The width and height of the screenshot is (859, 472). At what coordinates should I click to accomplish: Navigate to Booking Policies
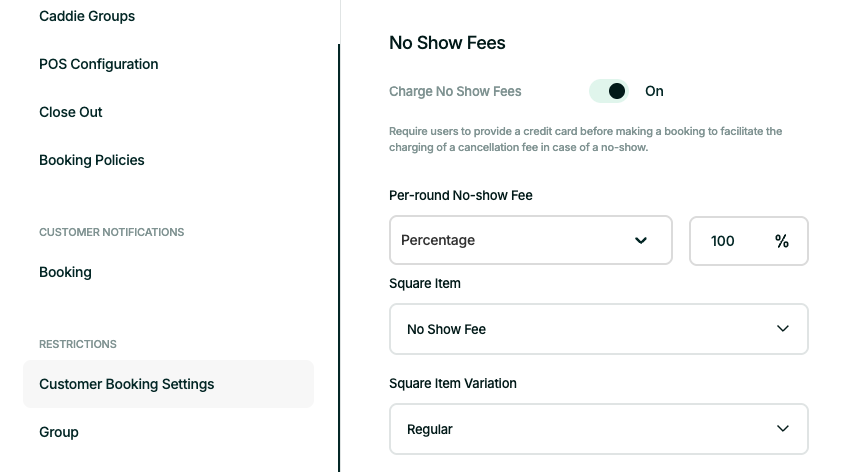click(92, 160)
